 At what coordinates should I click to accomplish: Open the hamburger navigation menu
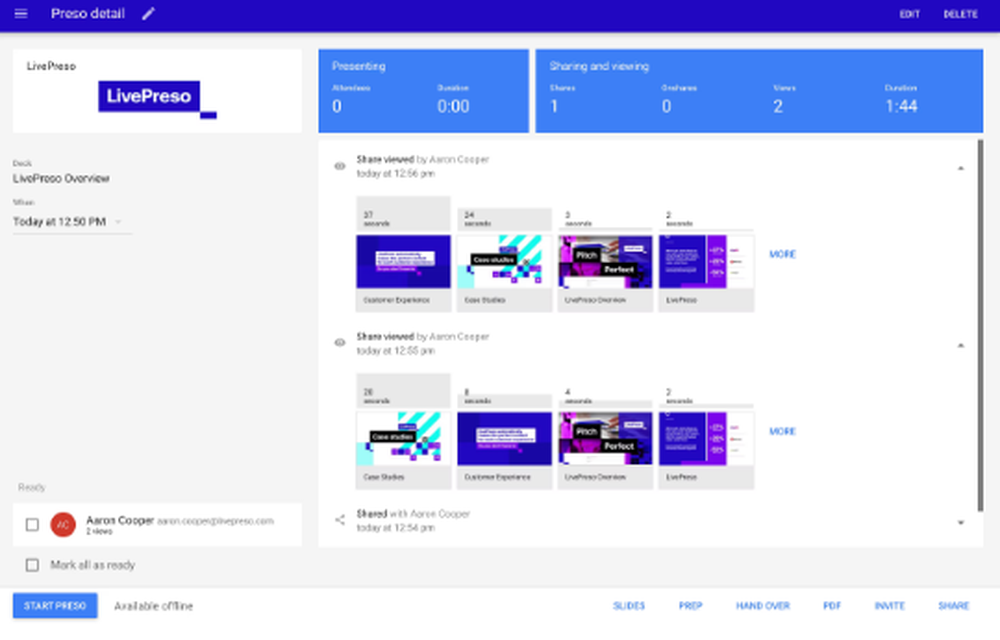(21, 13)
